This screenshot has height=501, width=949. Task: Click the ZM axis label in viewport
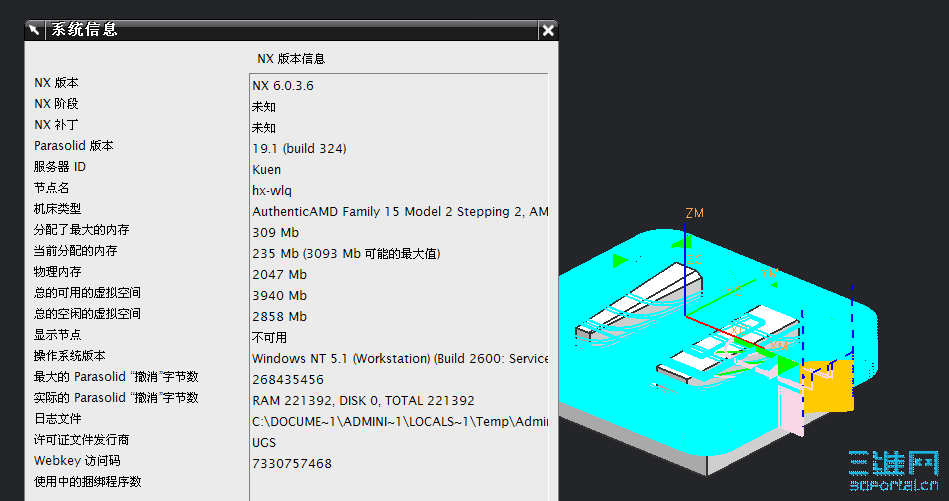[x=694, y=213]
